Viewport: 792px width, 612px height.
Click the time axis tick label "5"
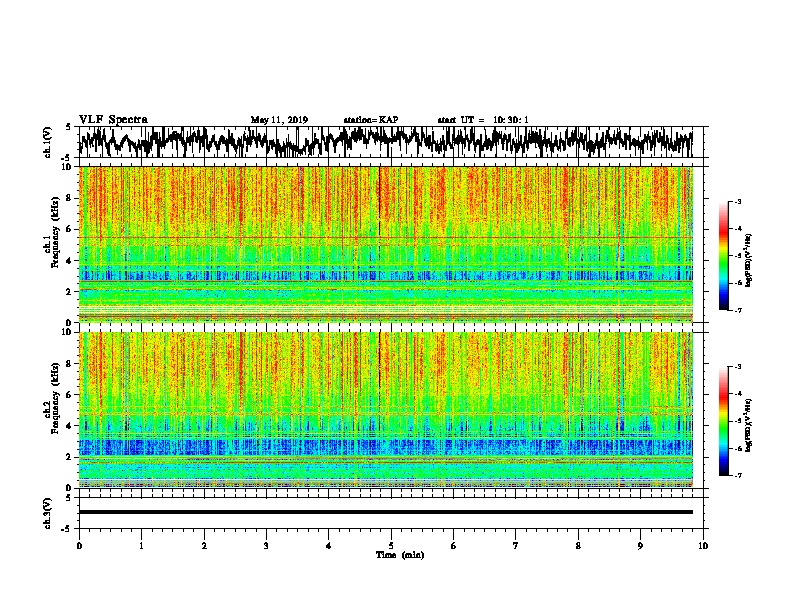pyautogui.click(x=391, y=546)
